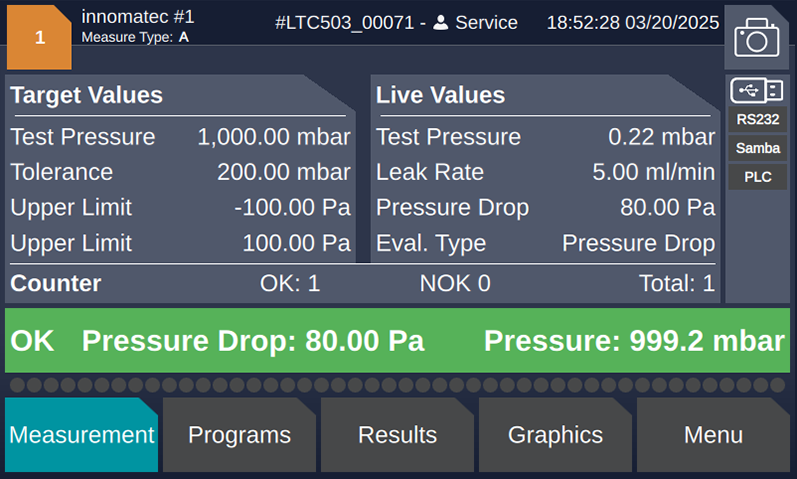Image resolution: width=797 pixels, height=479 pixels.
Task: Click the green OK result banner
Action: (x=397, y=340)
